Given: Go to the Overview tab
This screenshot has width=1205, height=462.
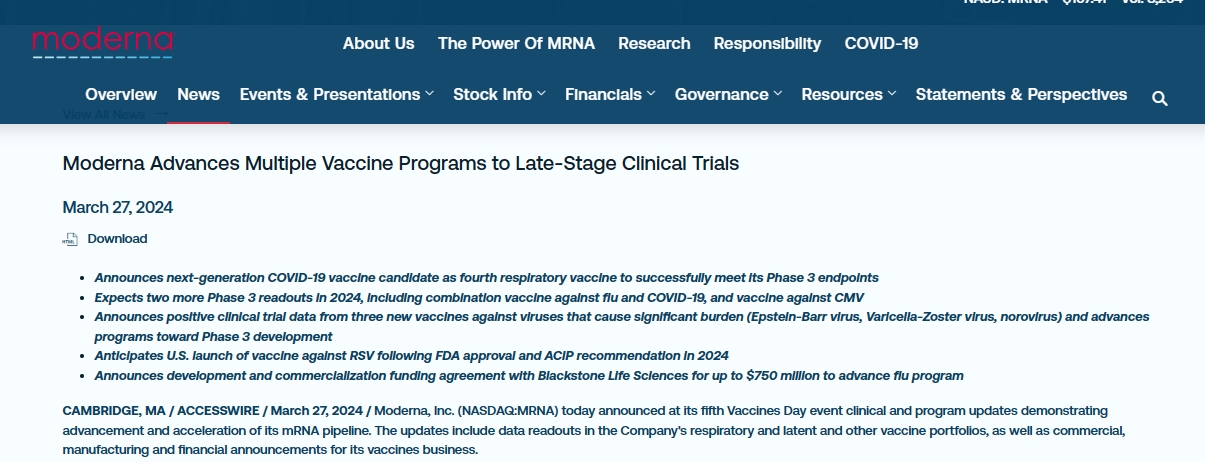Looking at the screenshot, I should [x=121, y=94].
